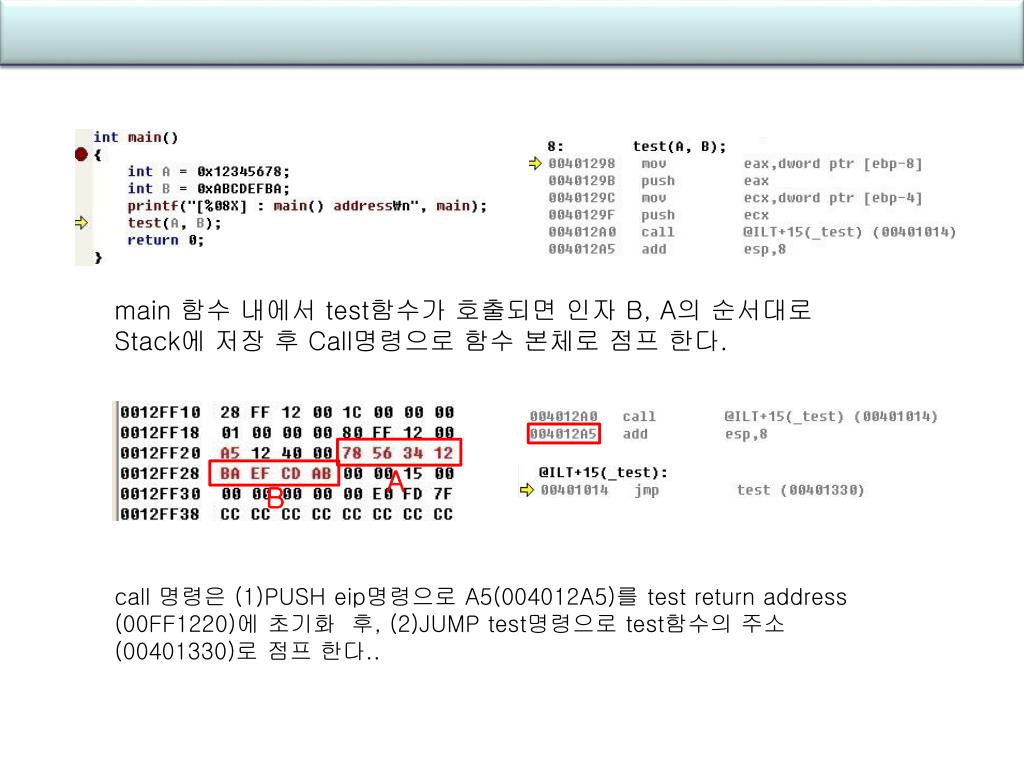Select the printf main() address line
Image resolution: width=1024 pixels, height=768 pixels.
[307, 206]
